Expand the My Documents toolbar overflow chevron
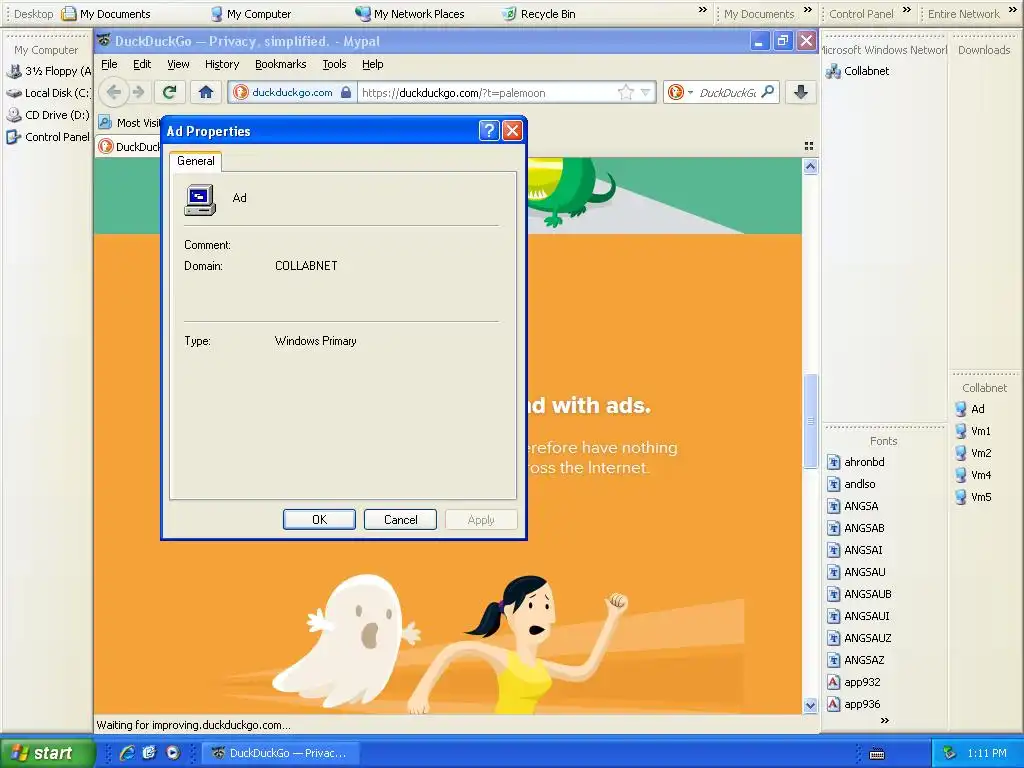Viewport: 1024px width, 768px height. (x=808, y=10)
